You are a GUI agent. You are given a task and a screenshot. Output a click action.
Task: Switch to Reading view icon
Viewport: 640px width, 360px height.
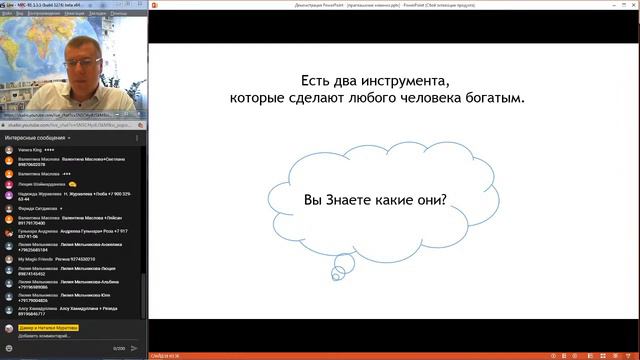pyautogui.click(x=616, y=356)
